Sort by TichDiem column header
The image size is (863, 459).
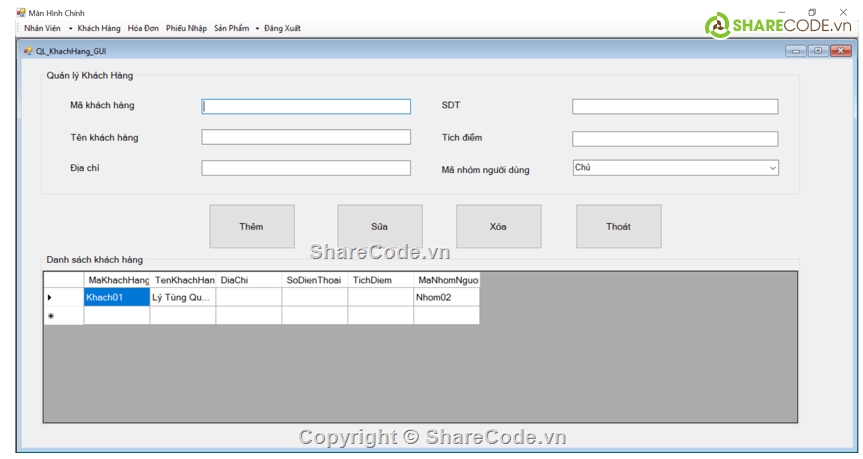click(381, 280)
